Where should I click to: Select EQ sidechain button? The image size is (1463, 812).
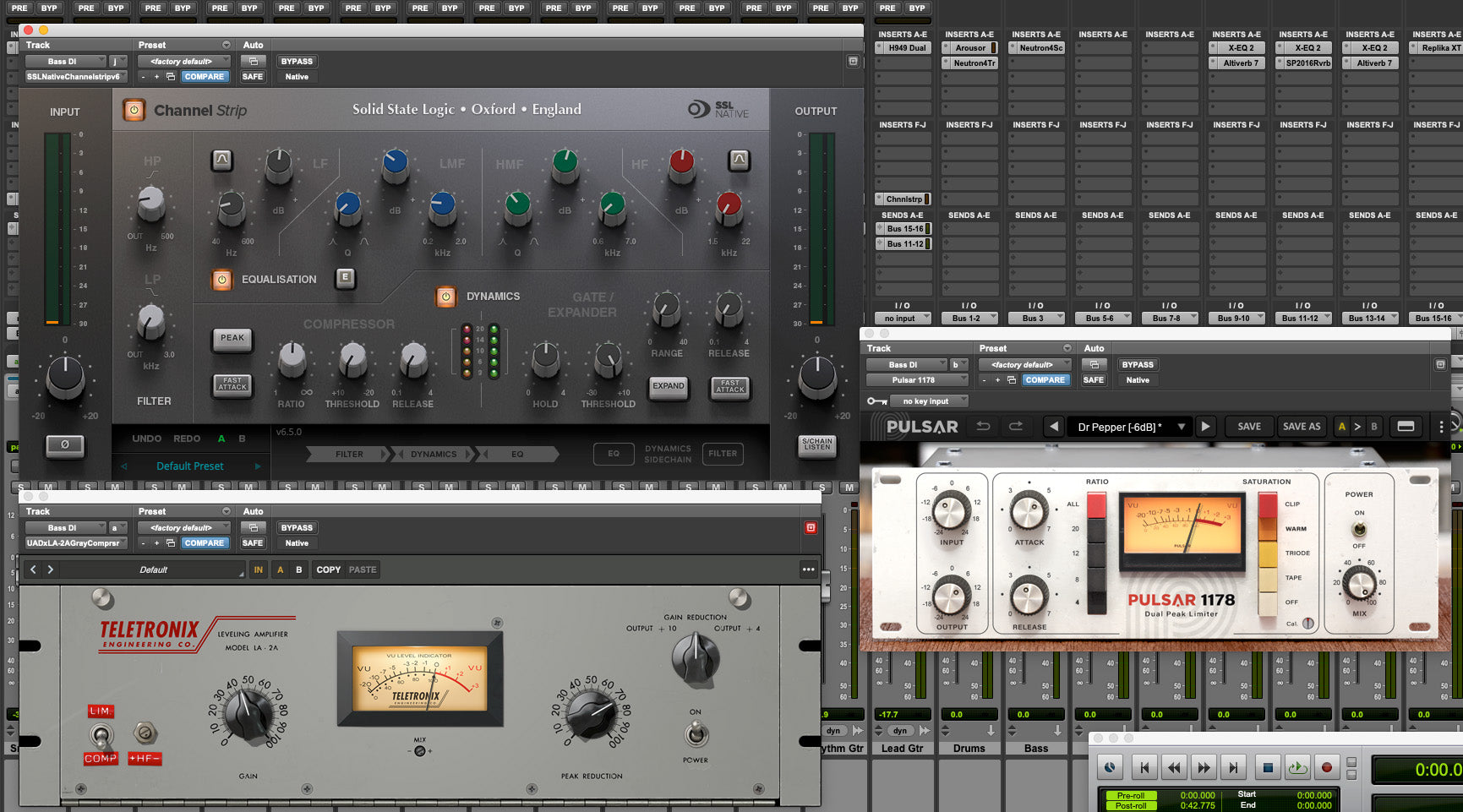pos(614,454)
